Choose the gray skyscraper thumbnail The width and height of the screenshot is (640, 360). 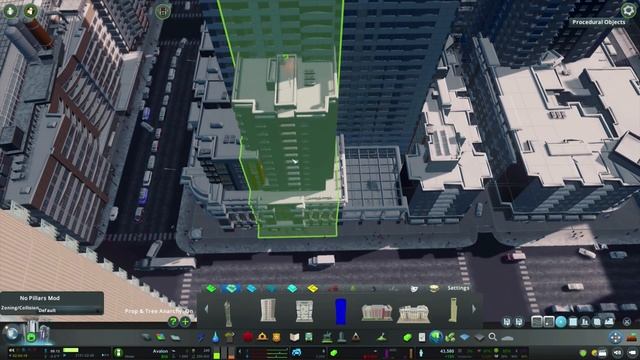(x=268, y=311)
